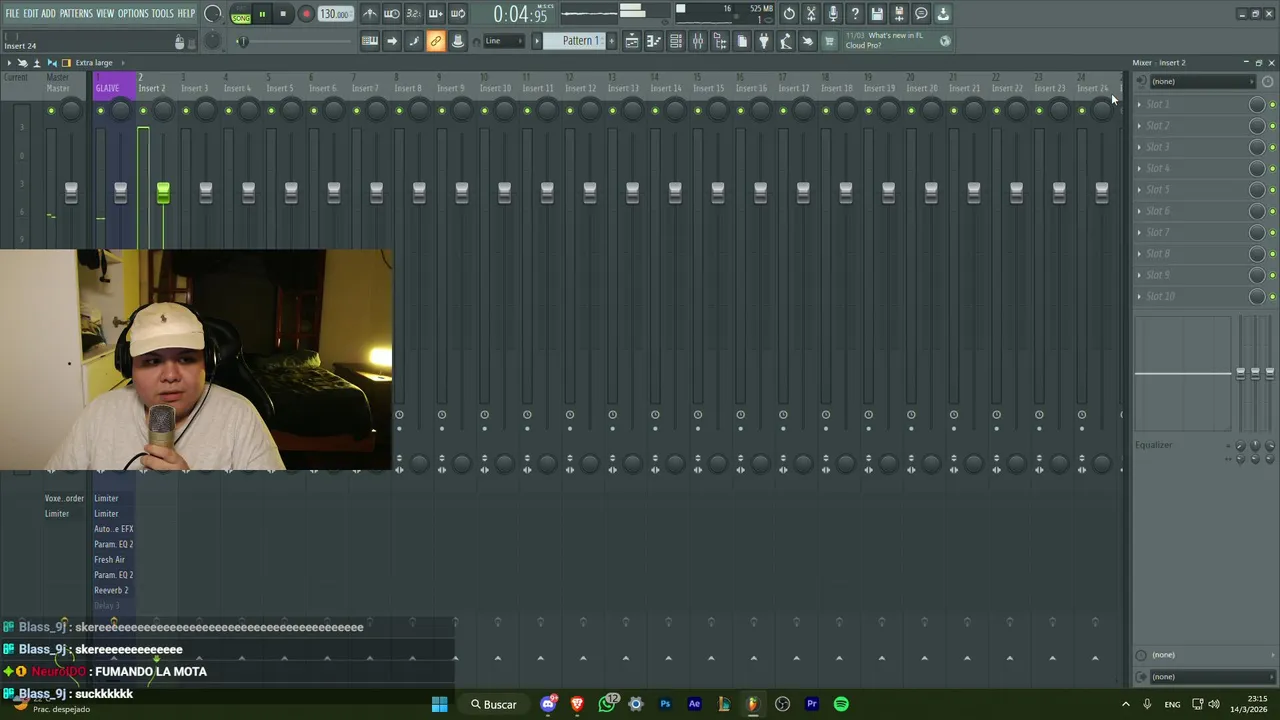Select the Auto..e EFX plugin slot
The width and height of the screenshot is (1280, 720).
click(113, 529)
